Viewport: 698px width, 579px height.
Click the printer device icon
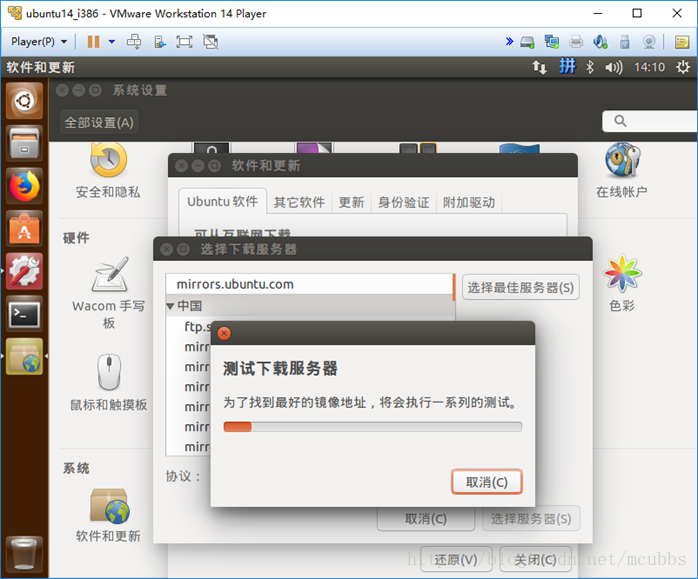tap(576, 42)
